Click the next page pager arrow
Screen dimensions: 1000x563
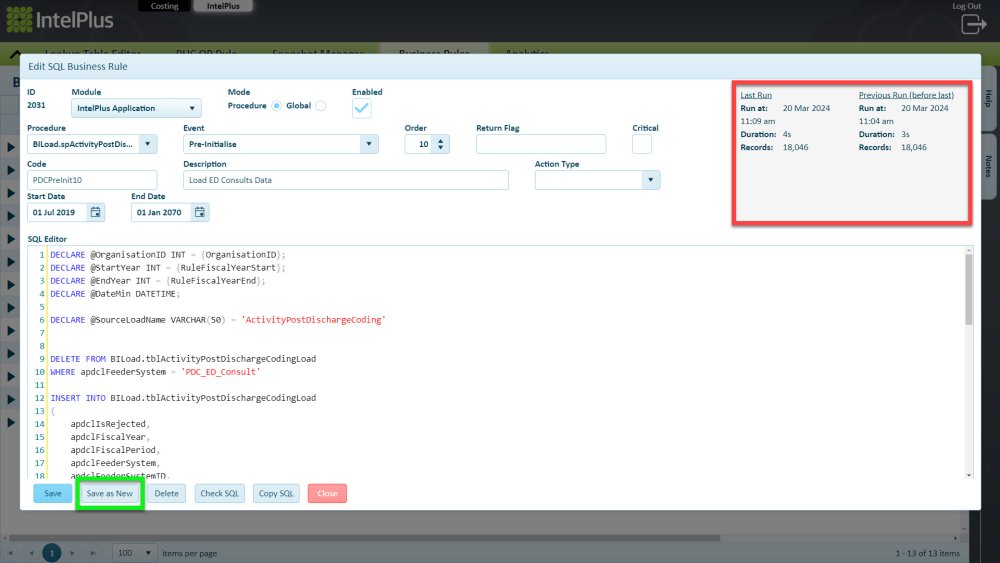(x=72, y=553)
